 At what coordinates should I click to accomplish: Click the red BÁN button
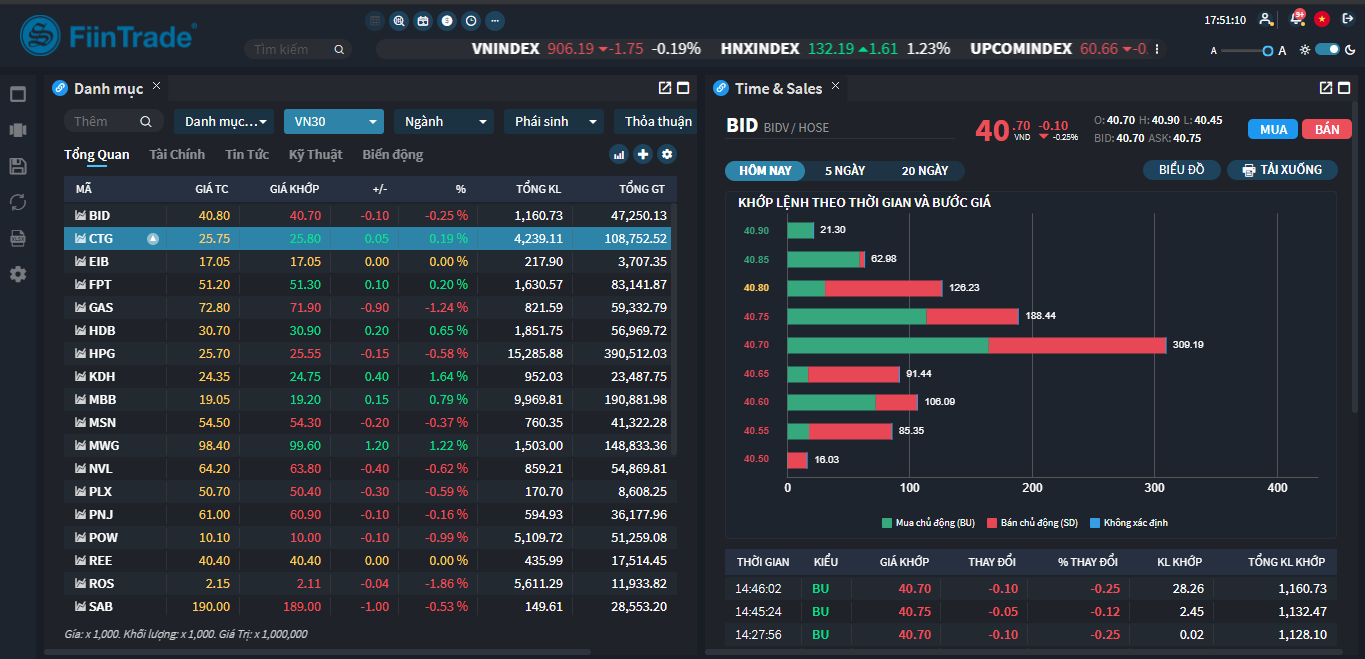[x=1326, y=128]
